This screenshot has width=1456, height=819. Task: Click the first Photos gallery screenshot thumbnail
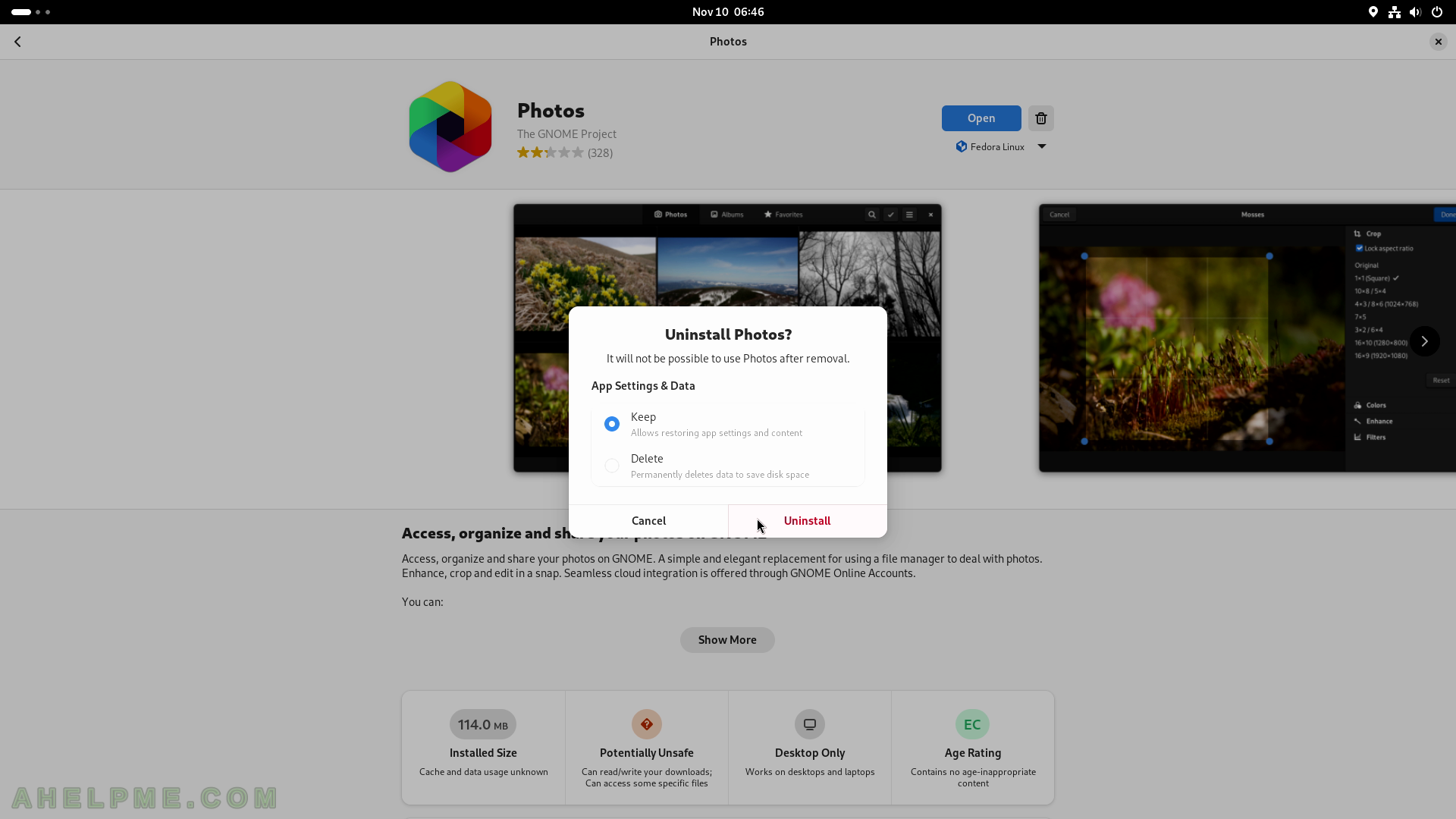[727, 337]
